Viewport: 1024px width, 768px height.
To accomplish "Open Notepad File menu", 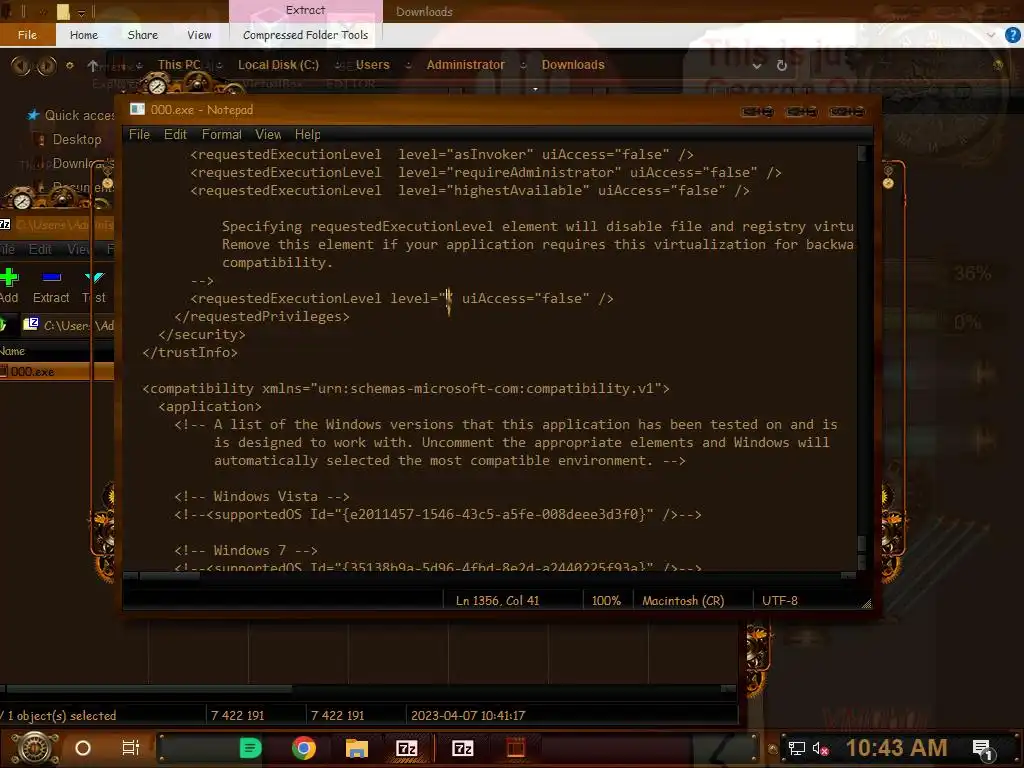I will [139, 135].
